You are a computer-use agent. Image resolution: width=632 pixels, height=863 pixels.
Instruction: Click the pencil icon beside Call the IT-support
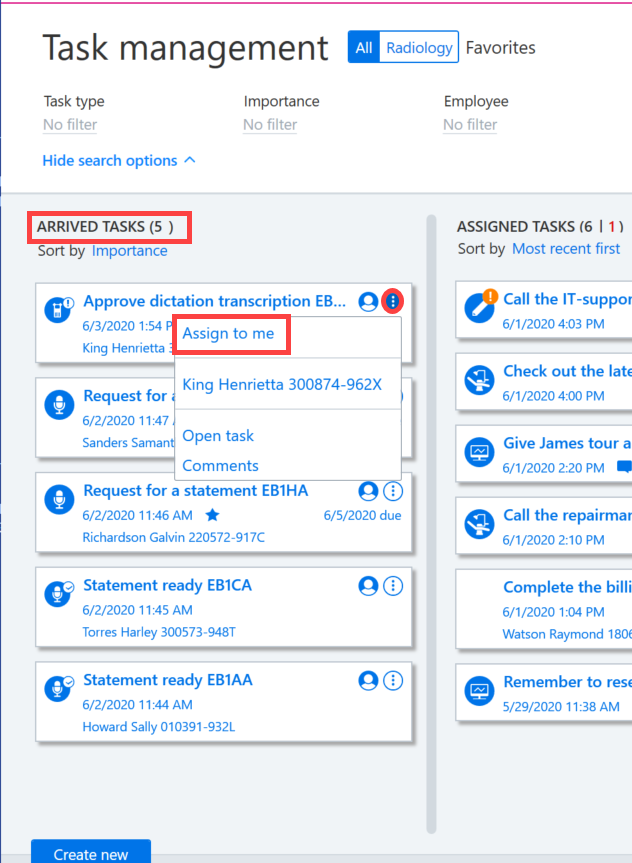click(480, 306)
